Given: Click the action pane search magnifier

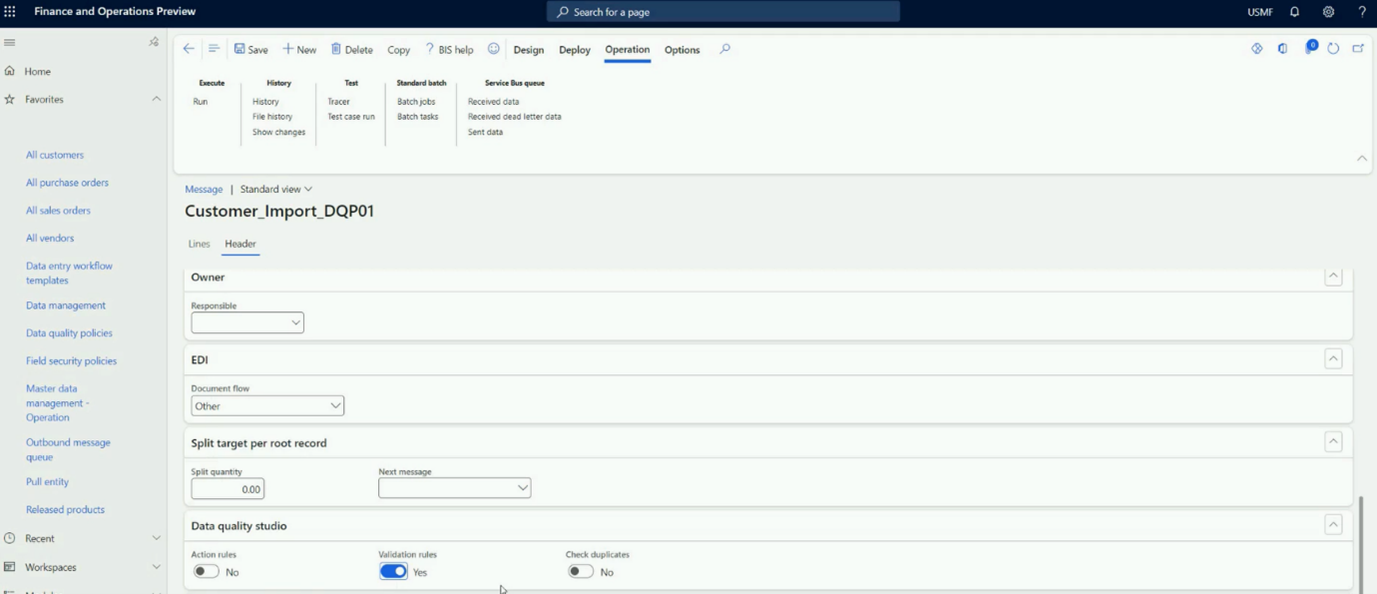Looking at the screenshot, I should [x=725, y=49].
